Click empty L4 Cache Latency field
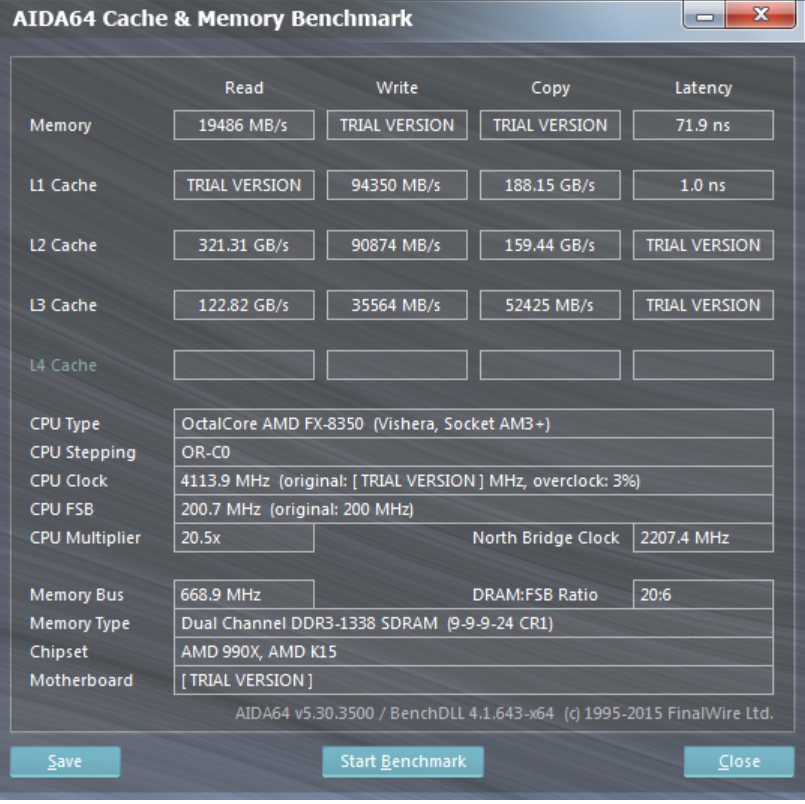This screenshot has height=804, width=805. pos(703,365)
